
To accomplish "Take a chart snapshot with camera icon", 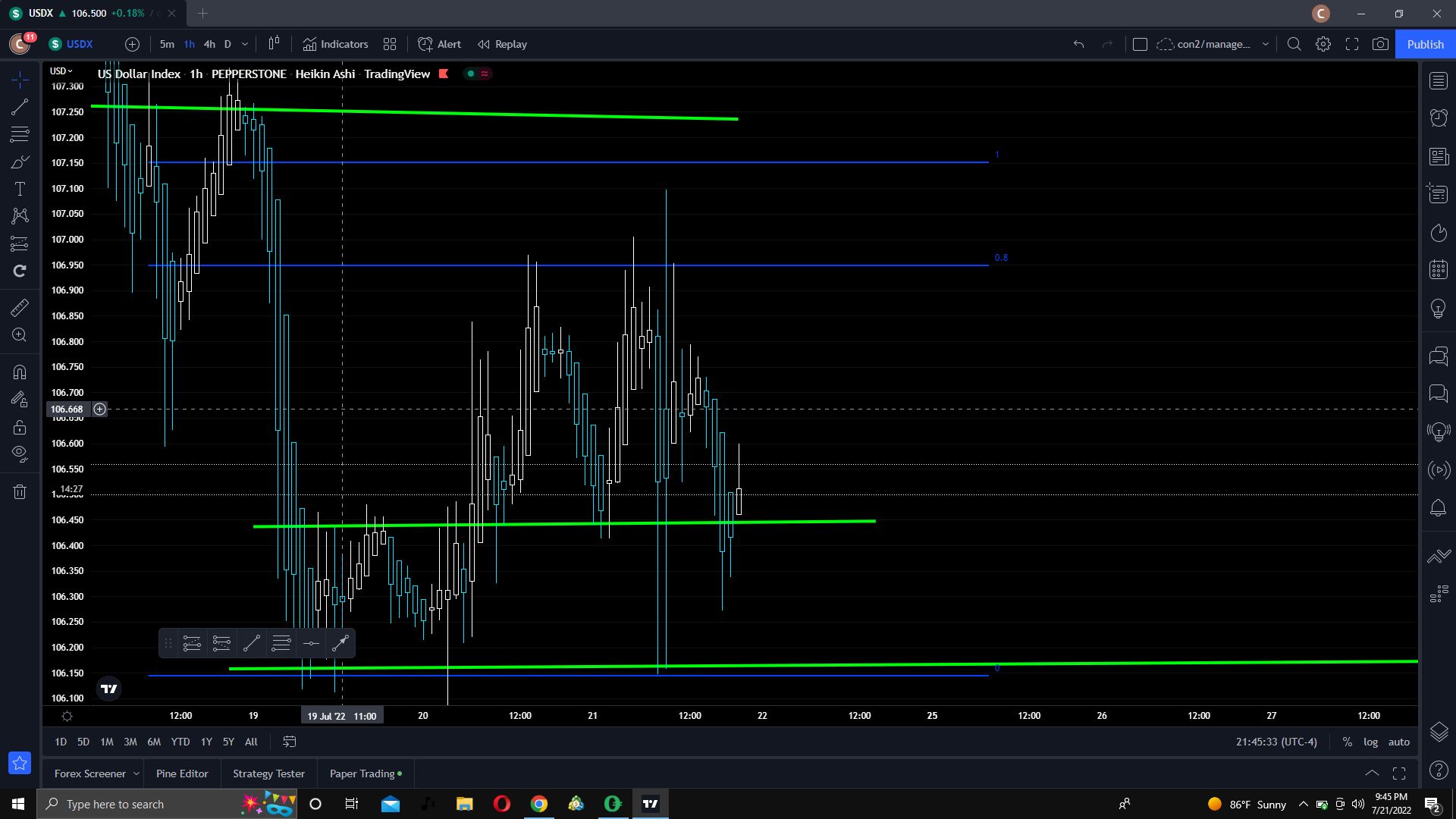I will pyautogui.click(x=1380, y=44).
